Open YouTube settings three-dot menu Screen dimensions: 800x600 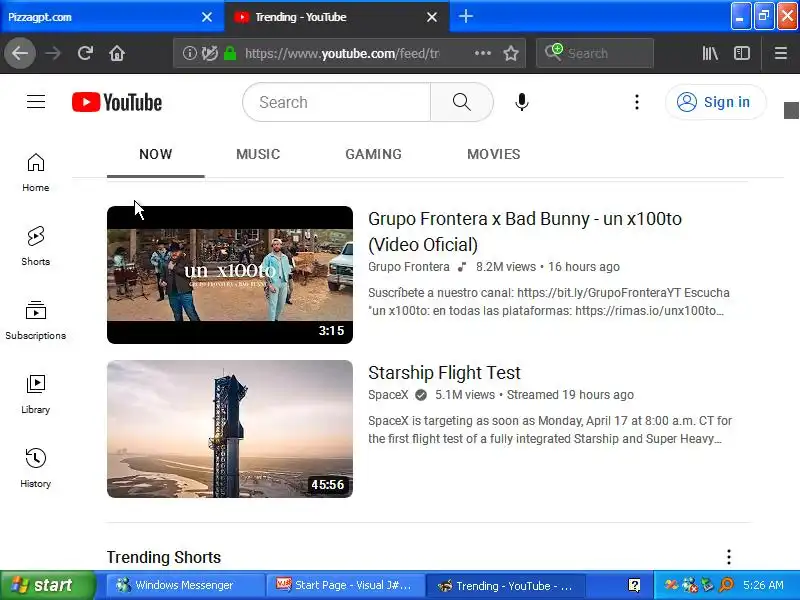point(637,102)
